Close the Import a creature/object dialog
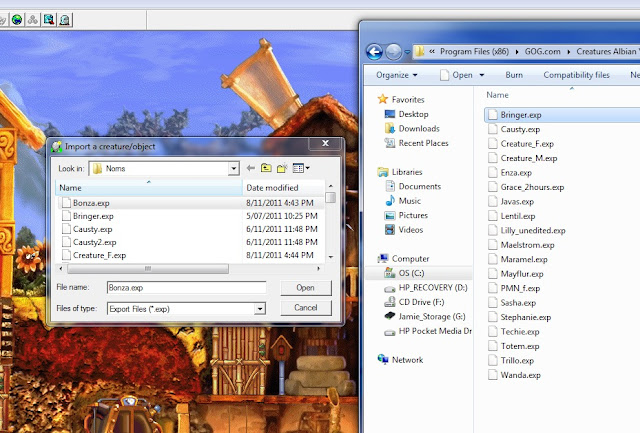Viewport: 640px width, 433px height. coord(325,143)
